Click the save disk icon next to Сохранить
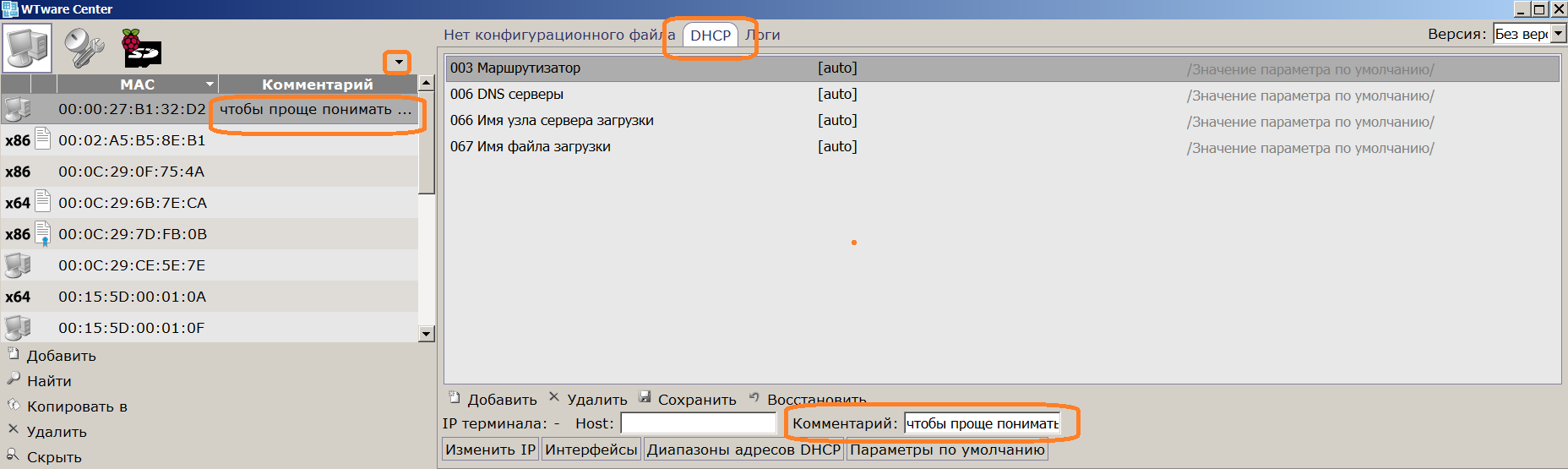 [x=645, y=397]
